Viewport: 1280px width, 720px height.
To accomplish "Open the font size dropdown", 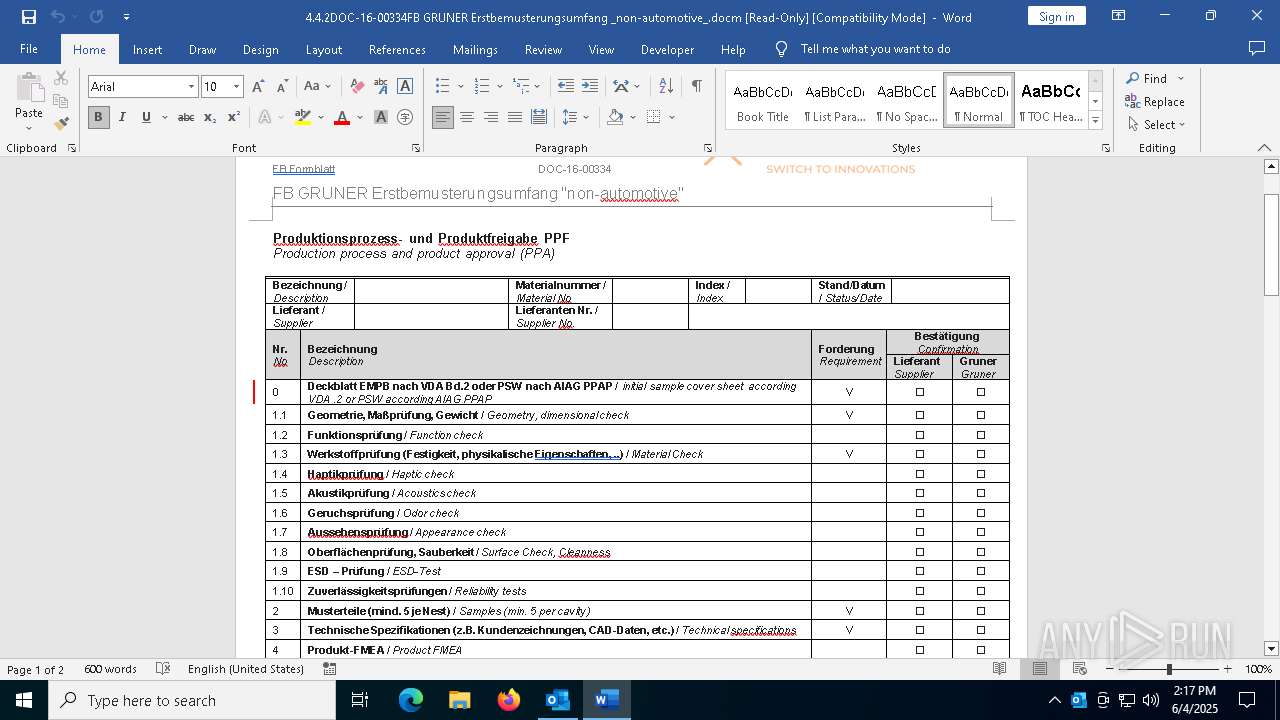I will 236,87.
